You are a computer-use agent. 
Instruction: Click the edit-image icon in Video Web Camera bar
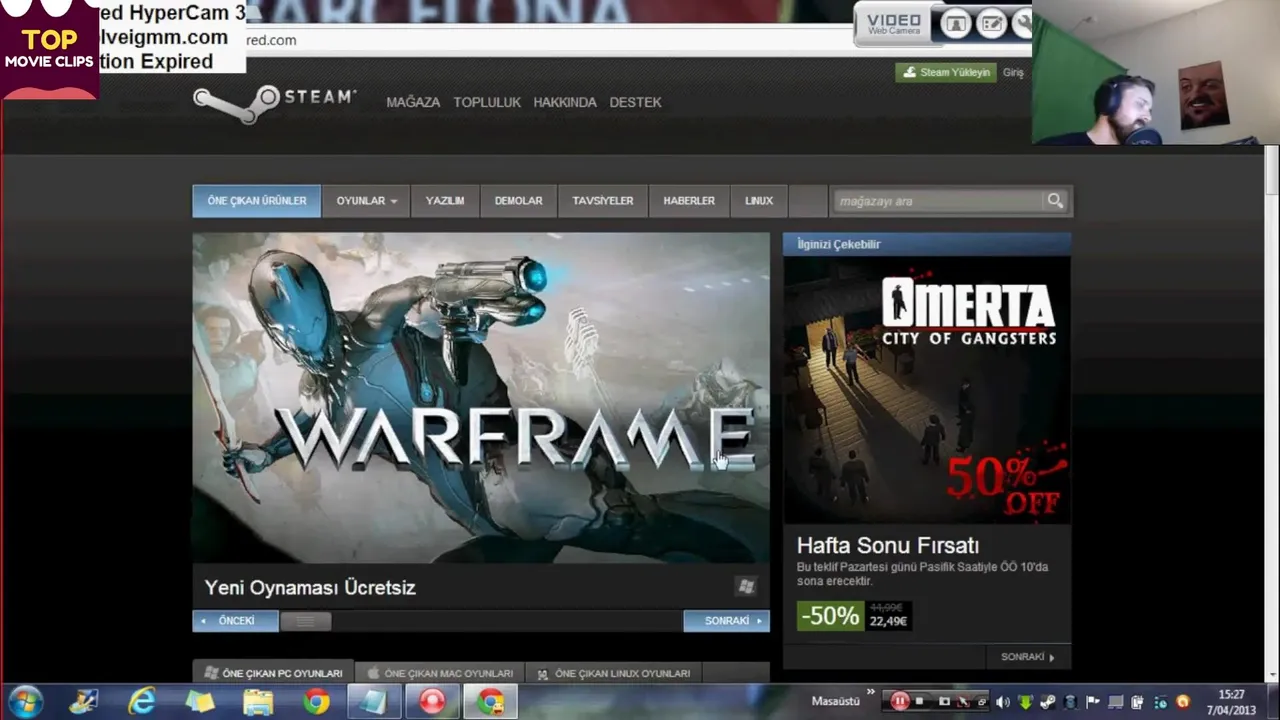(x=991, y=25)
